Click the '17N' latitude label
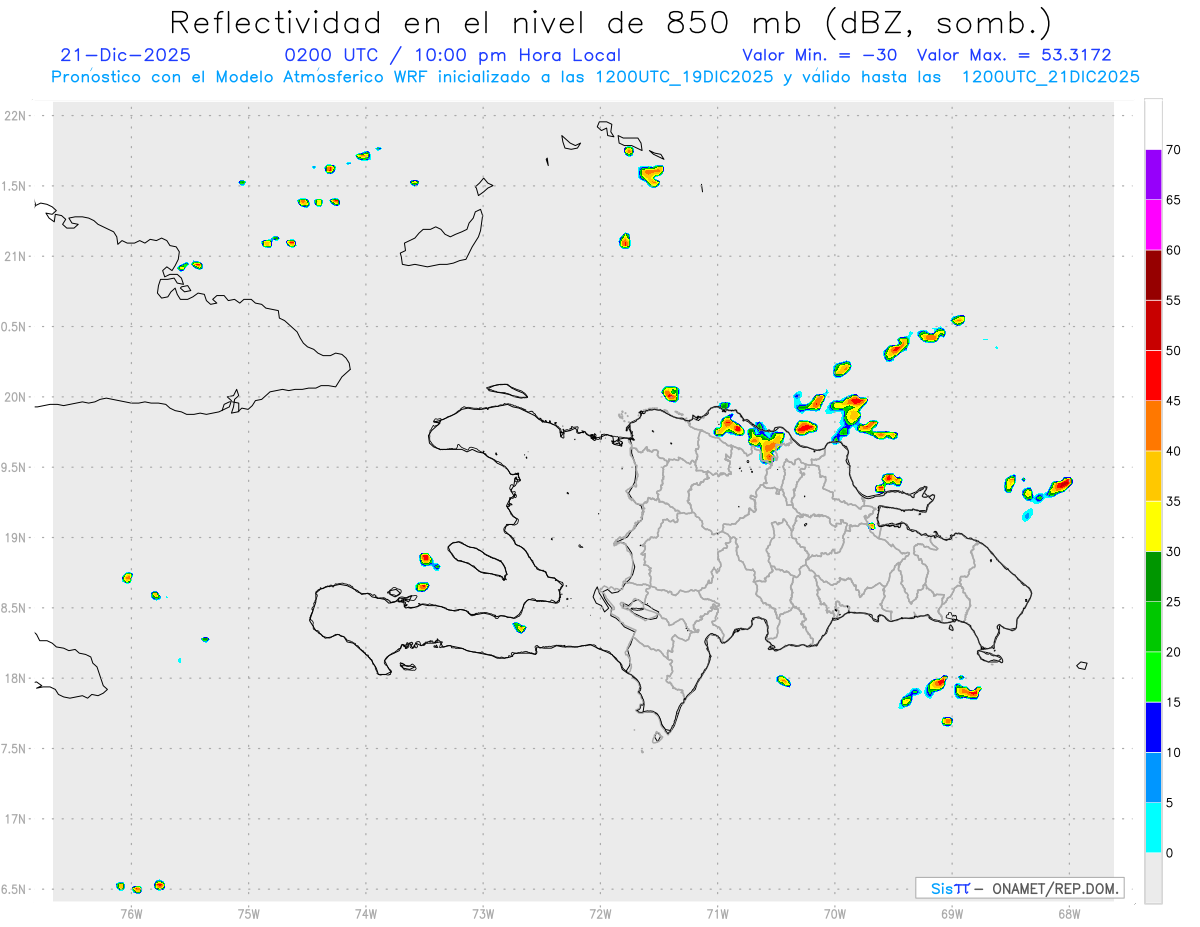 pos(17,819)
